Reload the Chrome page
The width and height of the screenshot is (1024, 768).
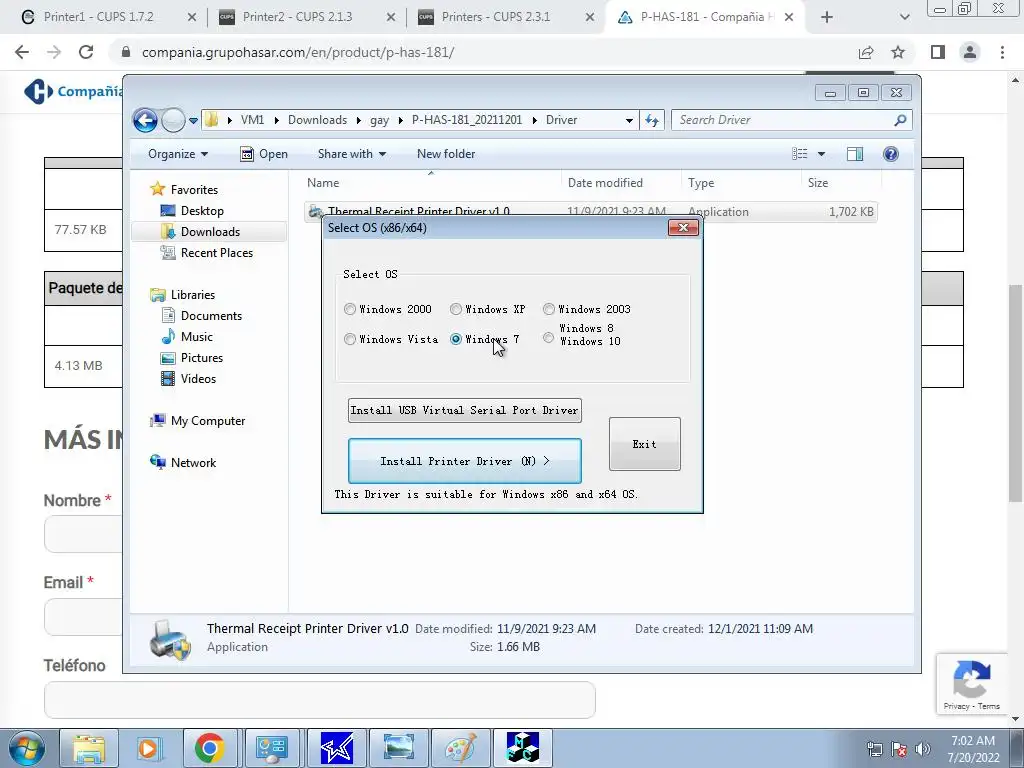pyautogui.click(x=86, y=52)
